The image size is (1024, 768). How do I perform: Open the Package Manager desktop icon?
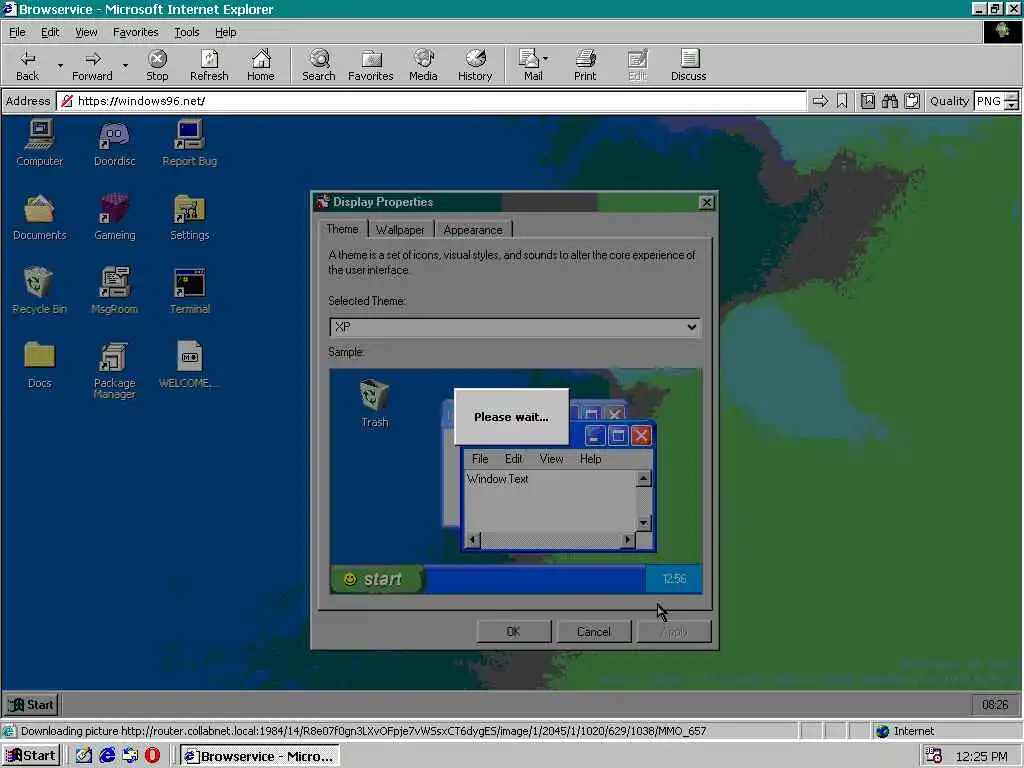(x=114, y=370)
